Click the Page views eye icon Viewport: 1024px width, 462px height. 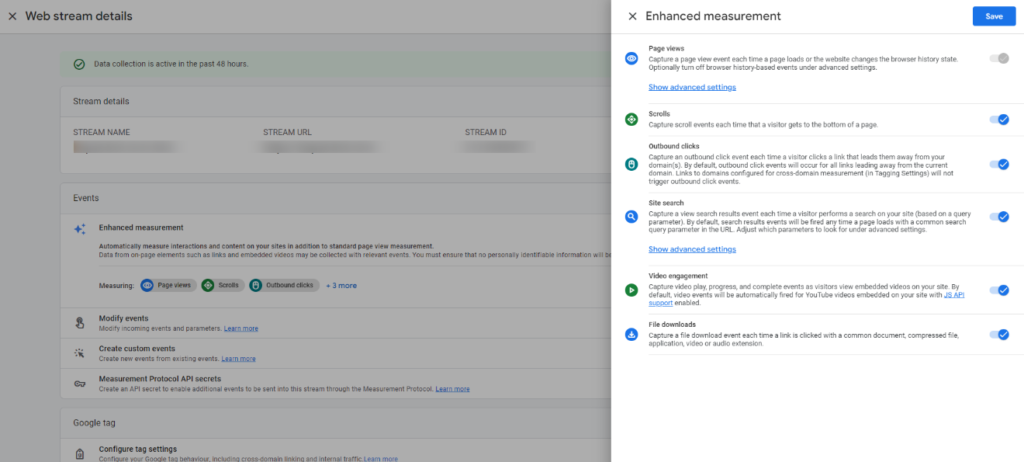click(x=631, y=59)
